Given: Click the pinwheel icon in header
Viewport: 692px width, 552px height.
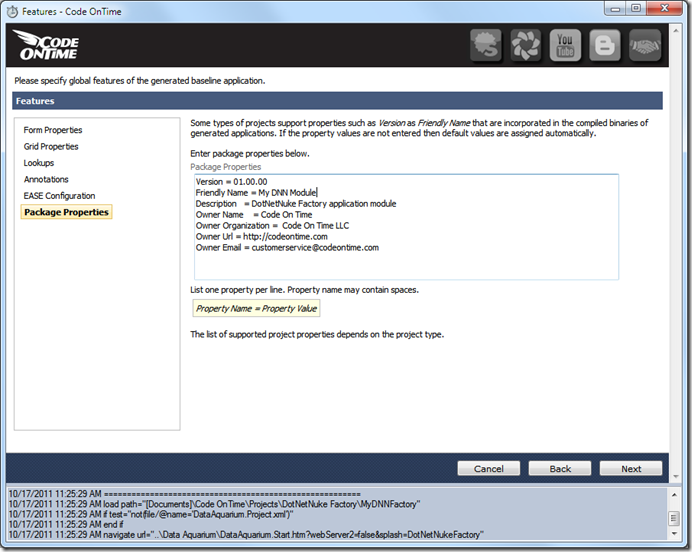Looking at the screenshot, I should tap(526, 45).
